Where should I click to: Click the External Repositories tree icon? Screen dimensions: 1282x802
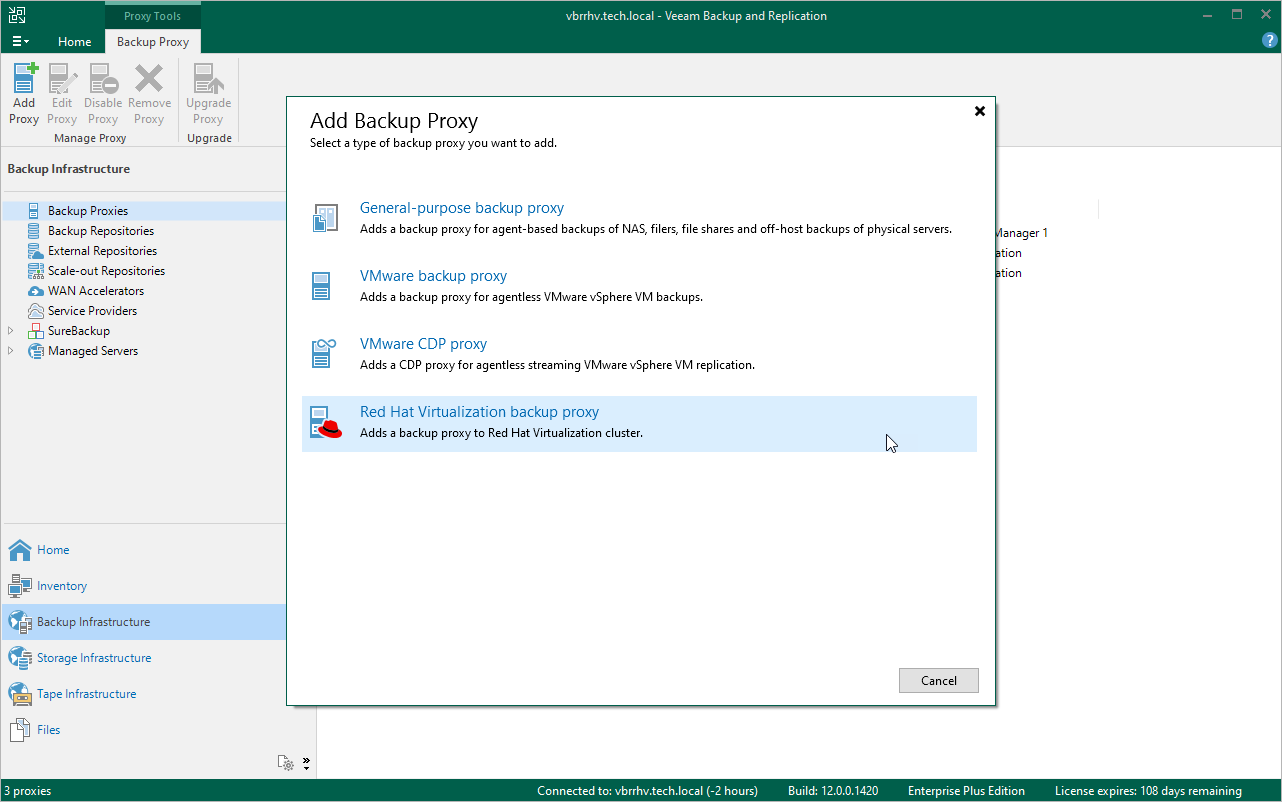pos(34,251)
